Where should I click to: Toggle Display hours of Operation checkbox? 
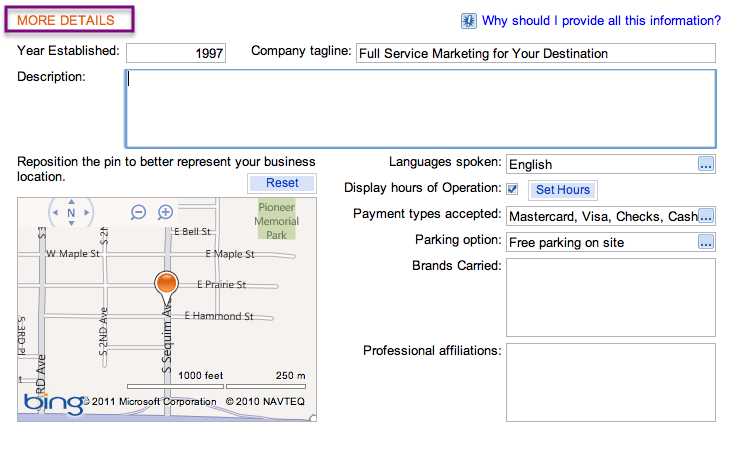pyautogui.click(x=513, y=189)
